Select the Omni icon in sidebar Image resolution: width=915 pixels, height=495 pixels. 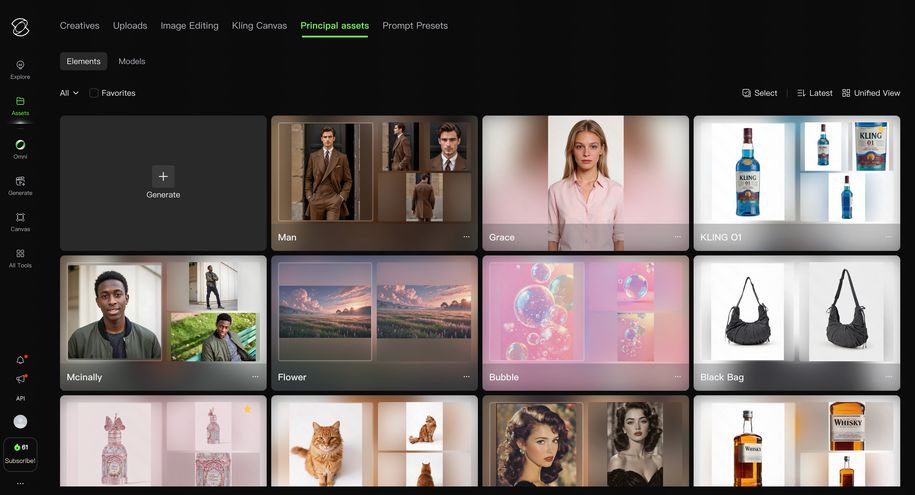coord(20,149)
